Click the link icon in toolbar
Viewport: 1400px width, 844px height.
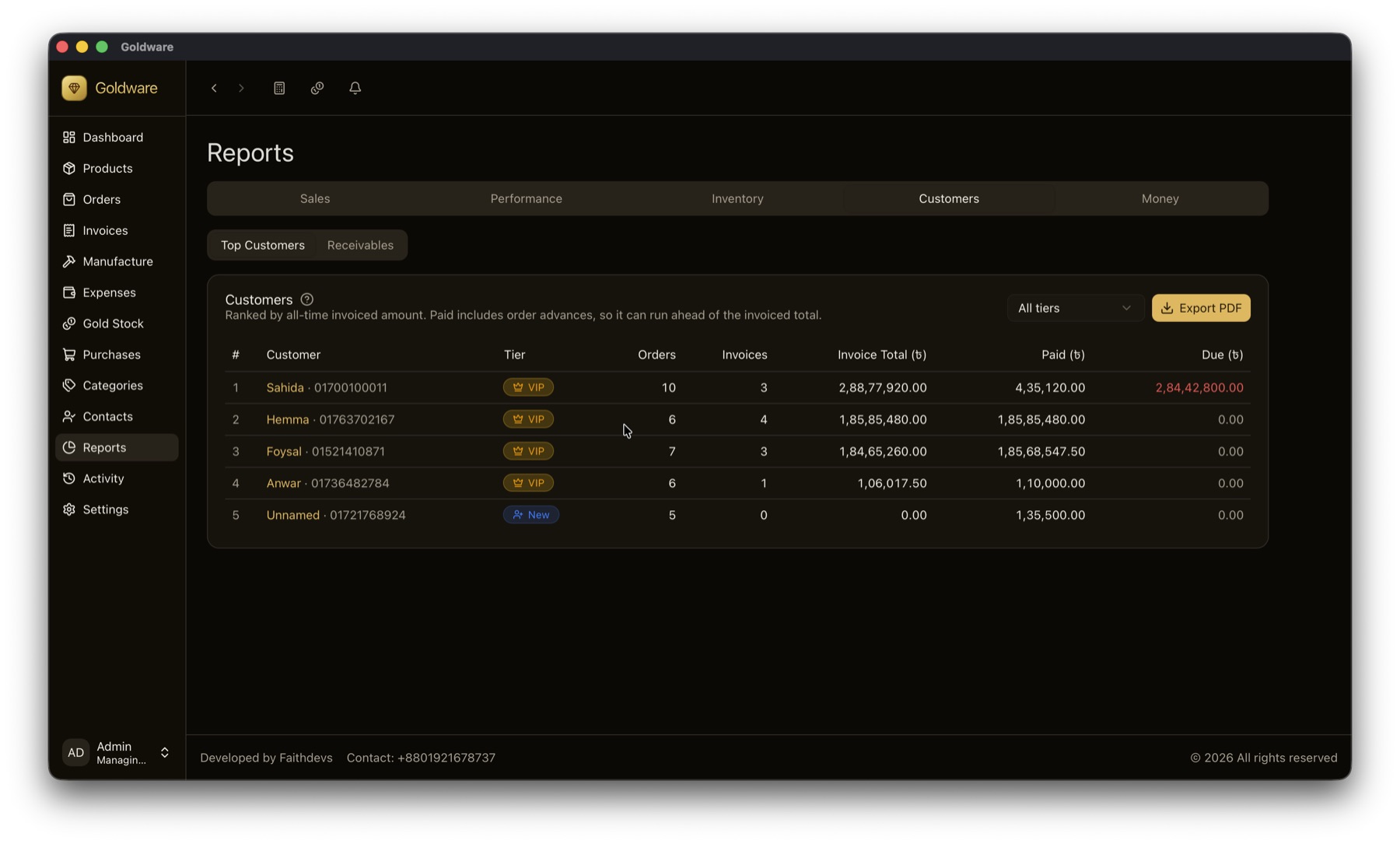(317, 88)
